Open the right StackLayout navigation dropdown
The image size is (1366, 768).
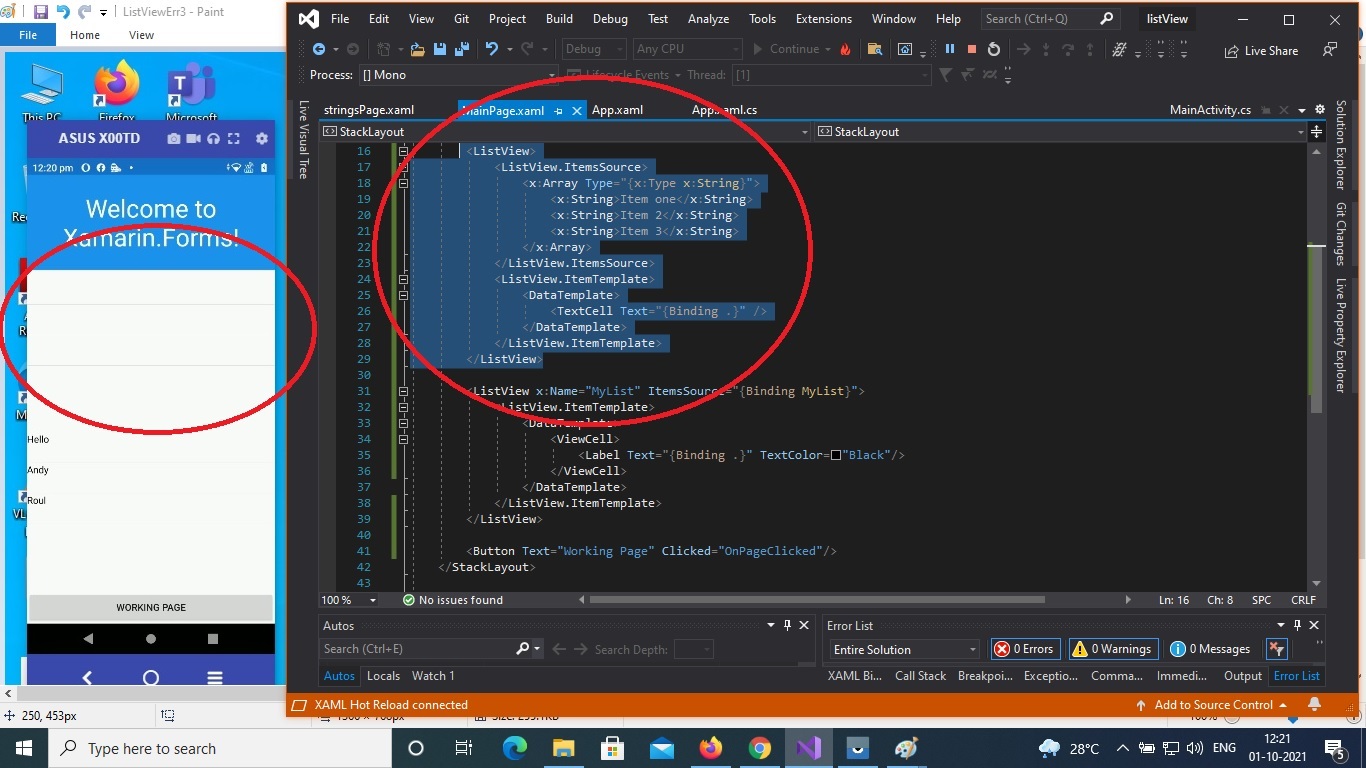[1060, 131]
